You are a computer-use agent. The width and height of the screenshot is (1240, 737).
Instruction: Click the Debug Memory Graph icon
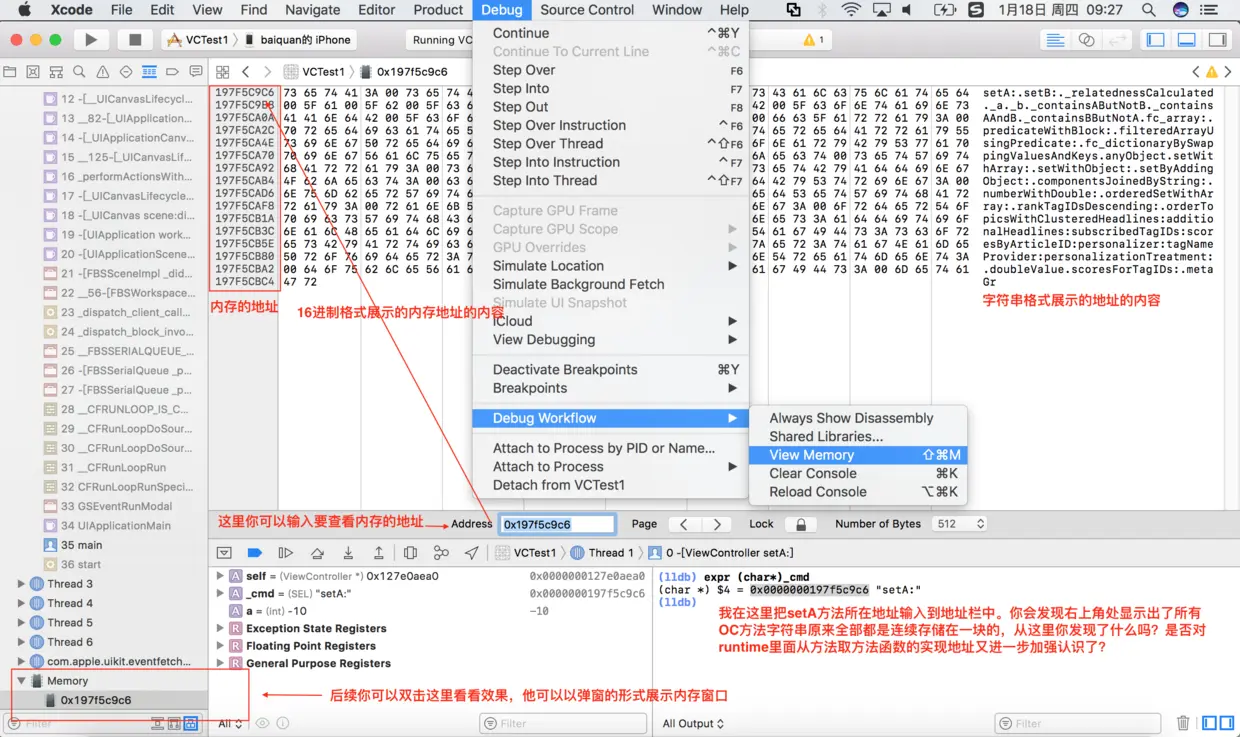(x=441, y=553)
